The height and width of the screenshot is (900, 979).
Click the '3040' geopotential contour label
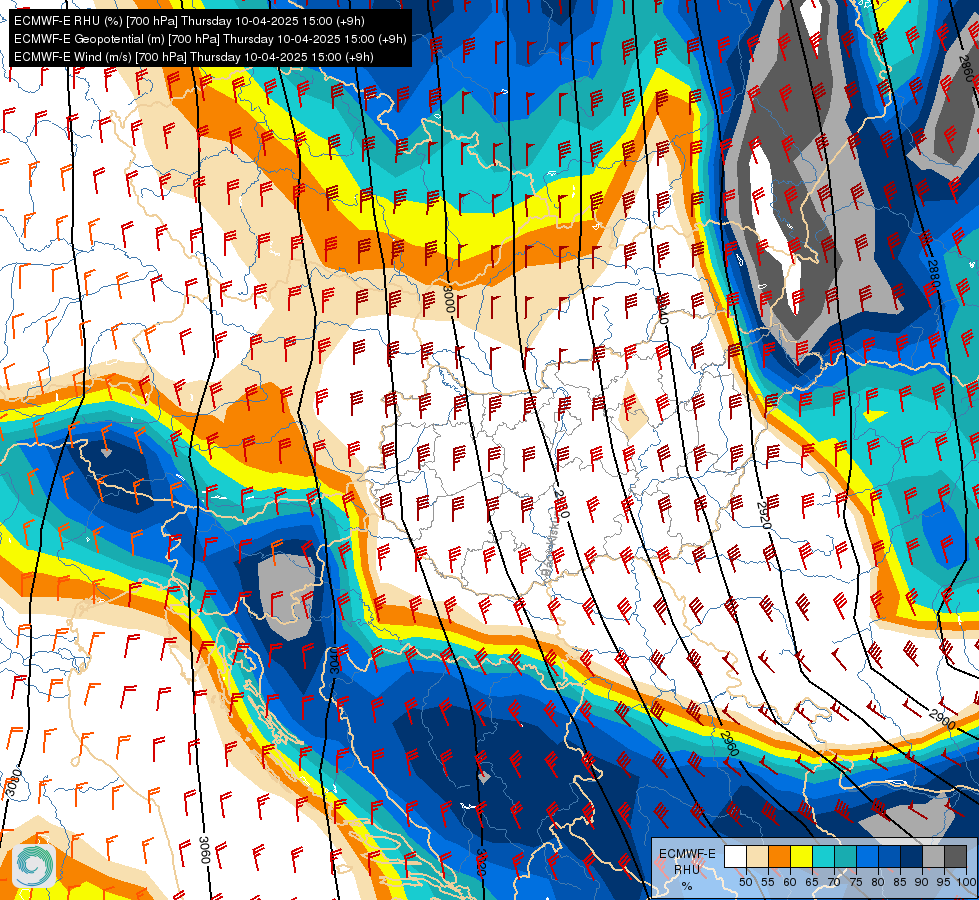(x=335, y=661)
